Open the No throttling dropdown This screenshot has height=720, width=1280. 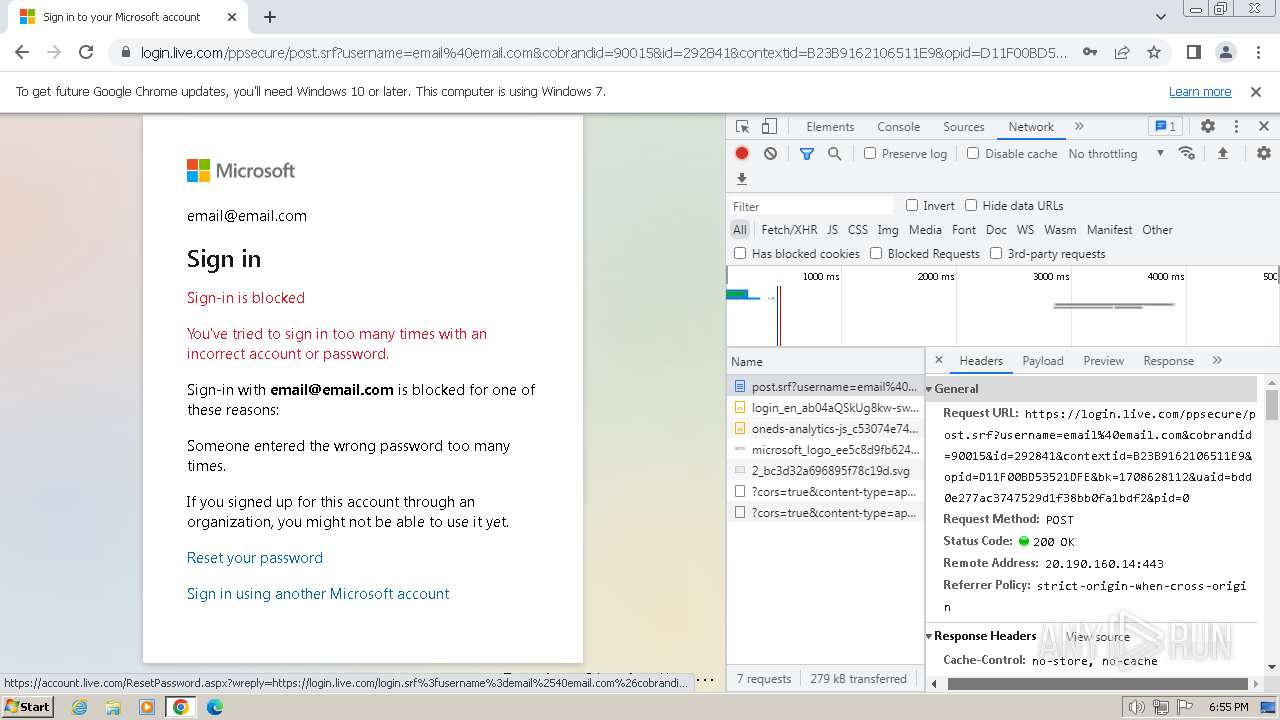pos(1116,154)
